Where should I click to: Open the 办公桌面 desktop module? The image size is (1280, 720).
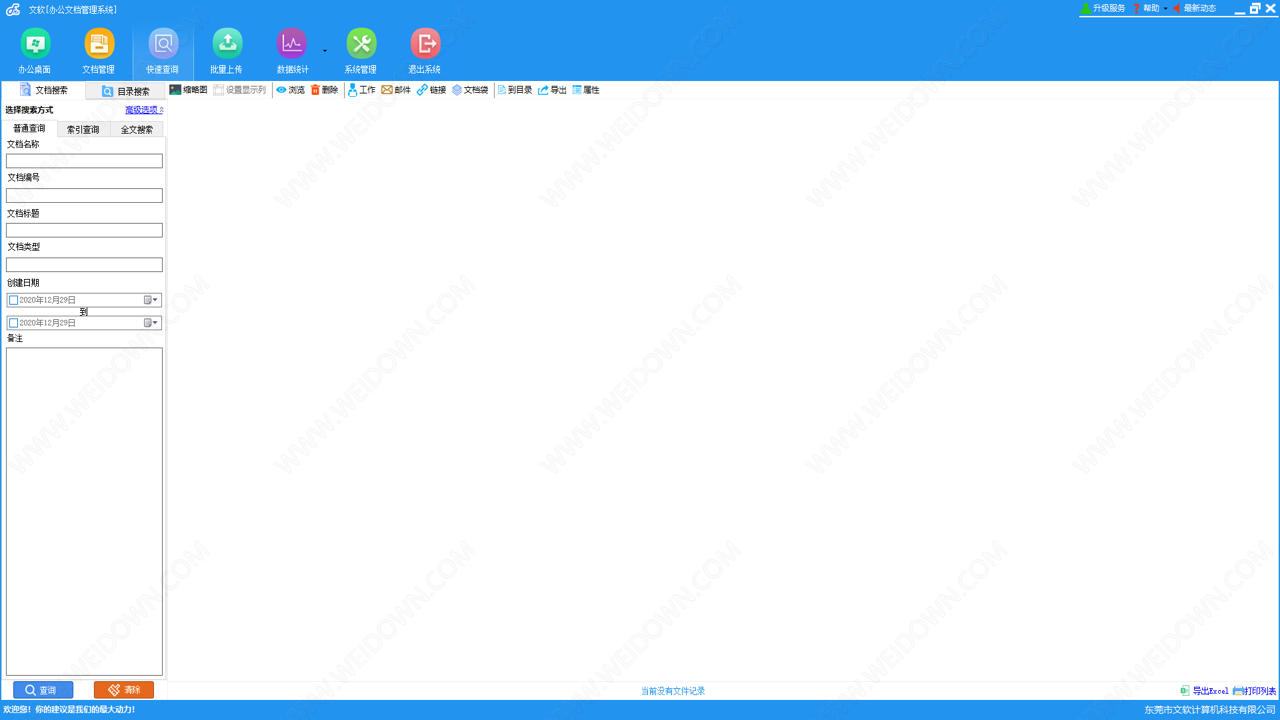tap(35, 51)
